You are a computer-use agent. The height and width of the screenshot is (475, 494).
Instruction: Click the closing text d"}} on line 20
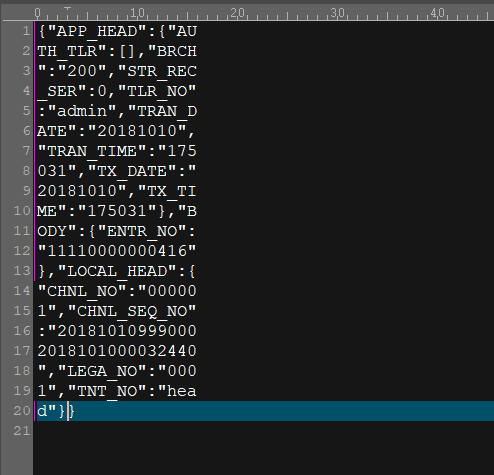coord(56,411)
